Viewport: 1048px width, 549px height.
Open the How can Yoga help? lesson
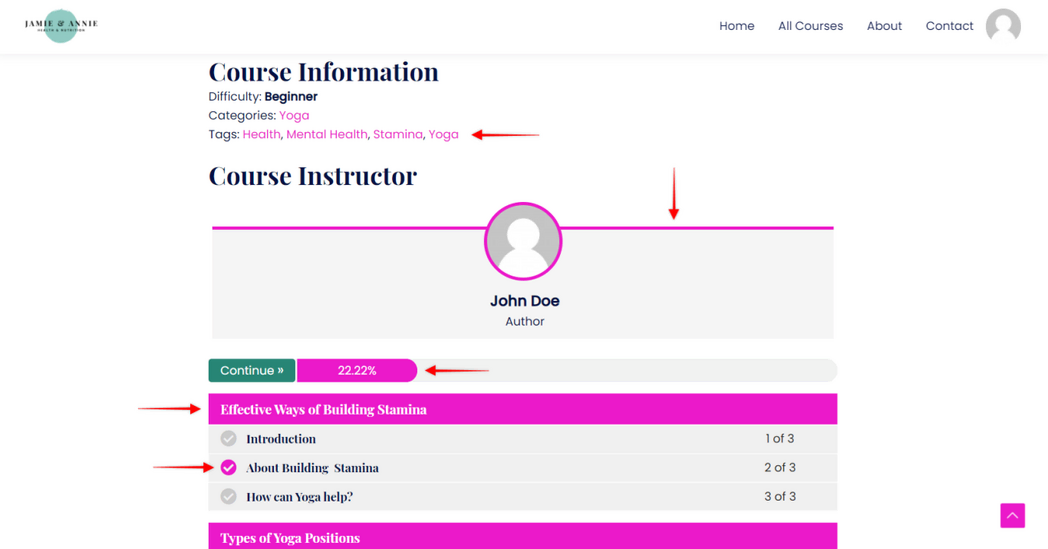pyautogui.click(x=299, y=497)
